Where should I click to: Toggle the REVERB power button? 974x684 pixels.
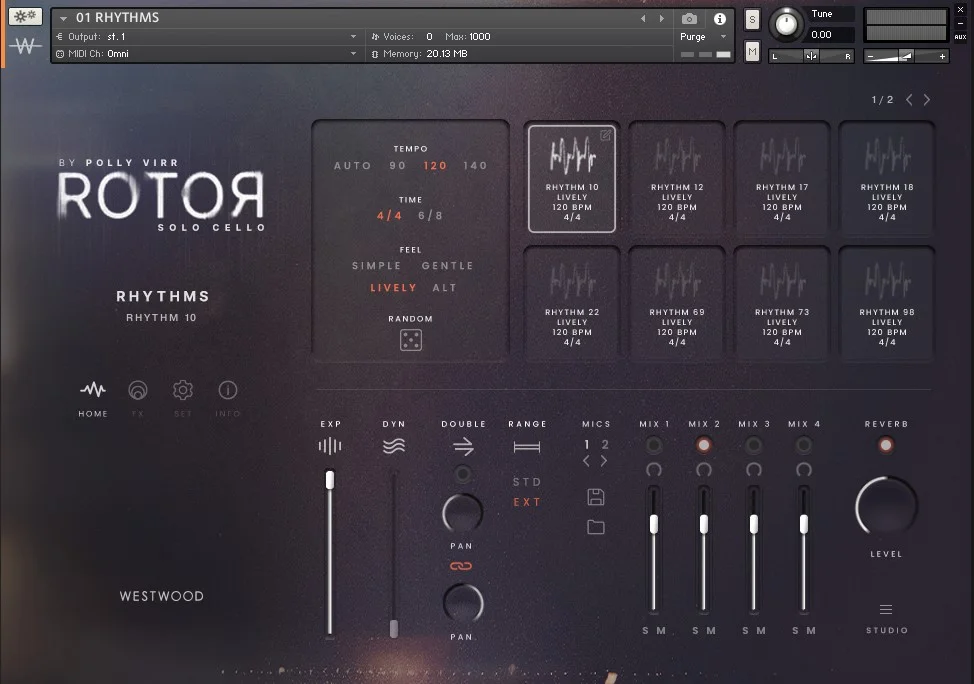pyautogui.click(x=886, y=445)
